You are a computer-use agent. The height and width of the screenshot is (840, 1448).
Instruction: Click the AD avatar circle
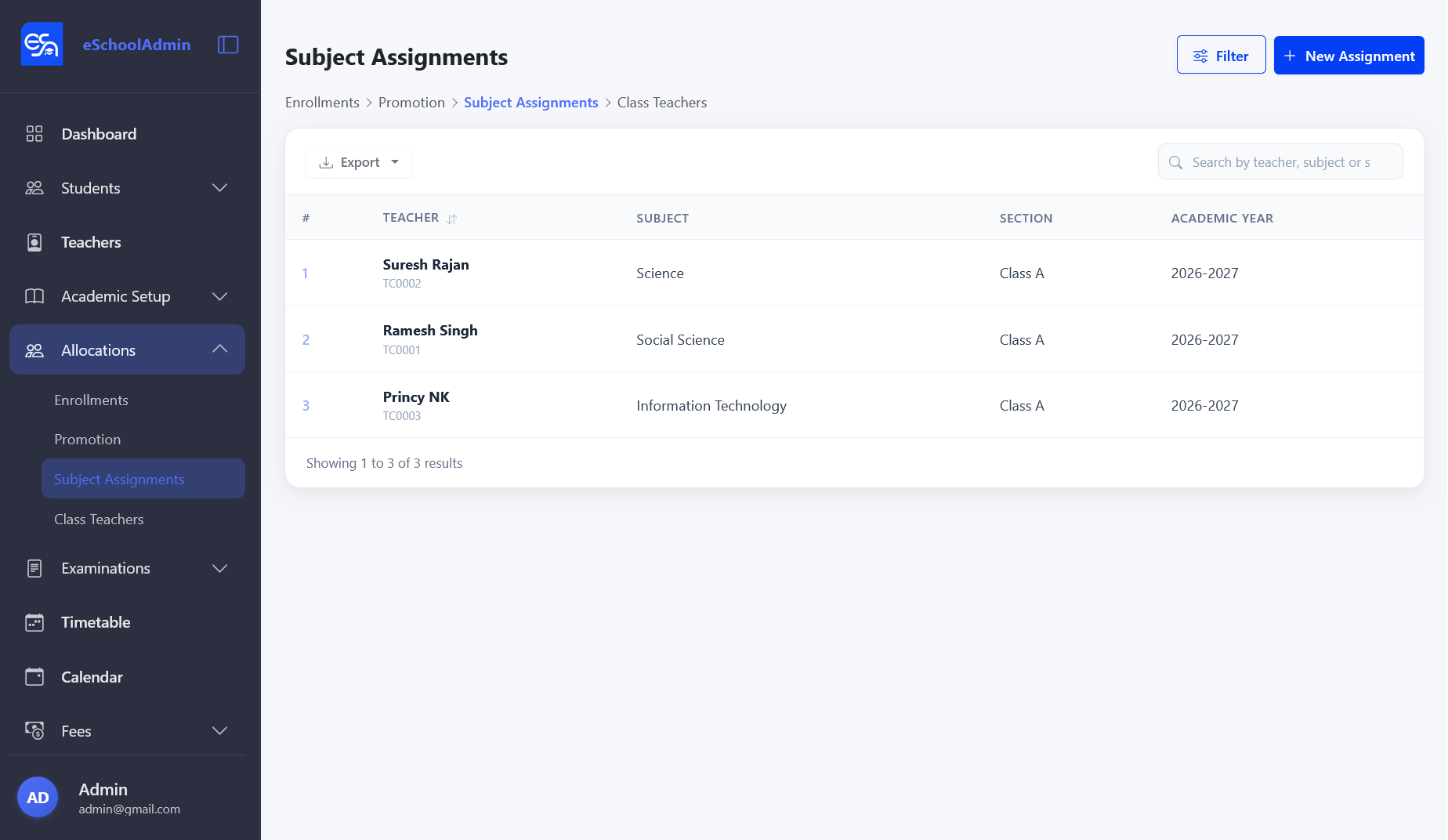click(x=38, y=797)
